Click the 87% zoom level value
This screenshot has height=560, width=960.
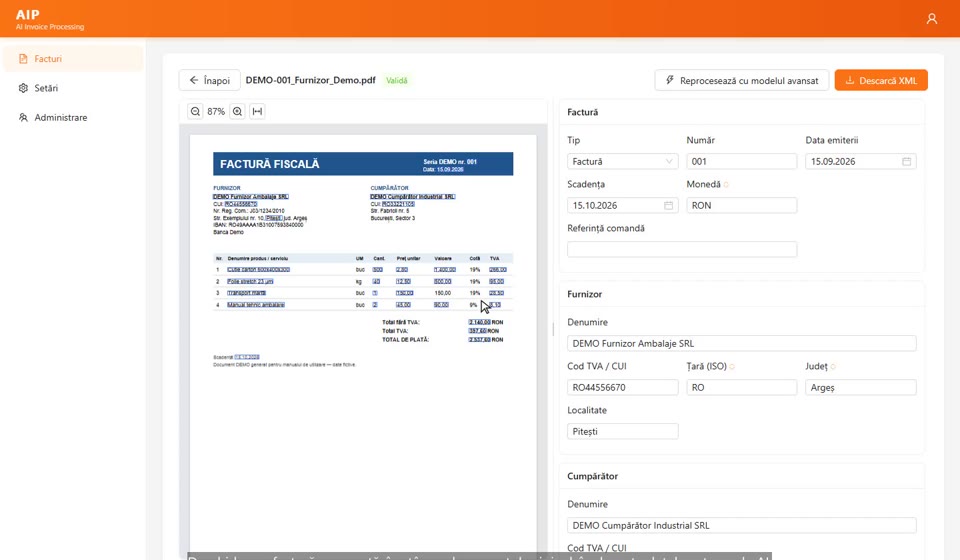pyautogui.click(x=216, y=111)
